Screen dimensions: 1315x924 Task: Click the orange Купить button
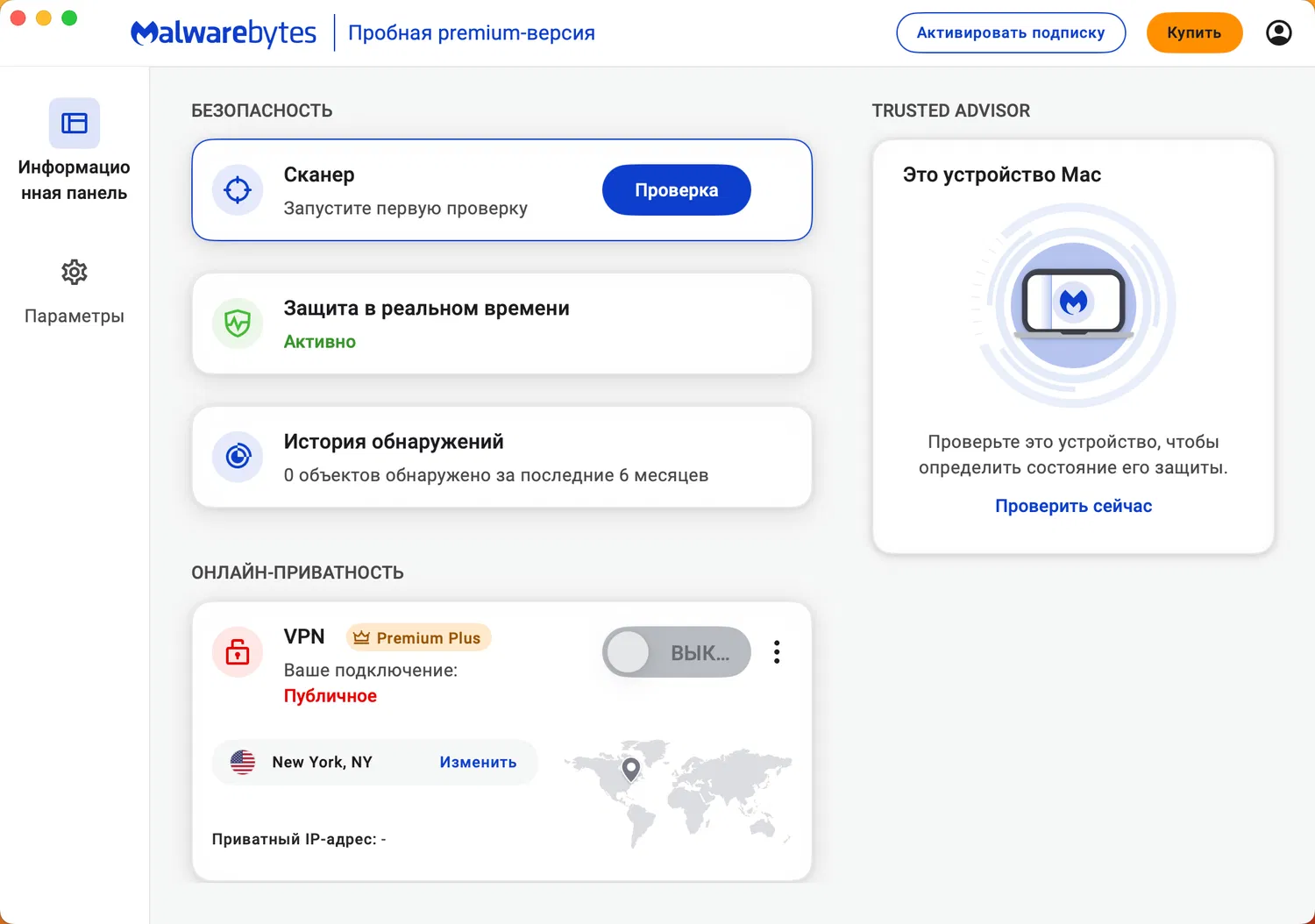coord(1194,33)
